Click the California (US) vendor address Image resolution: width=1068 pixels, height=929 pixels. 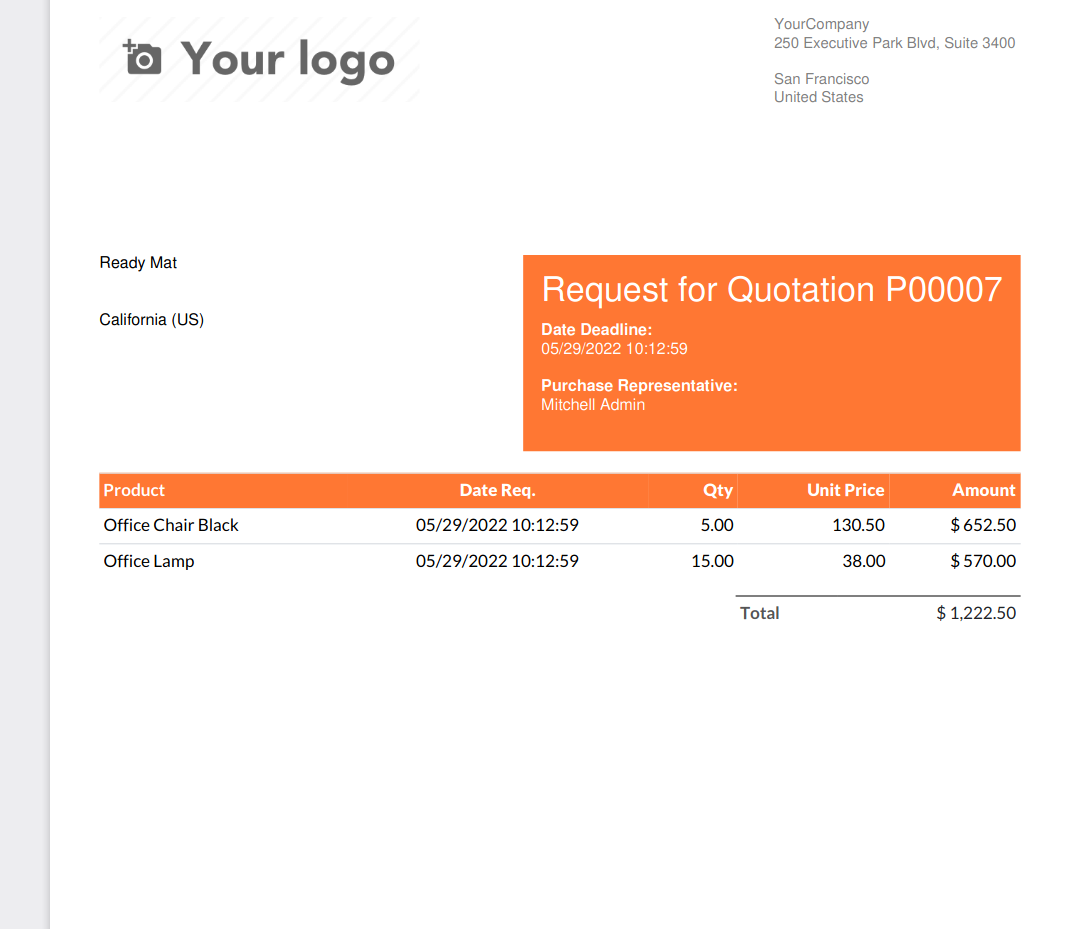151,320
